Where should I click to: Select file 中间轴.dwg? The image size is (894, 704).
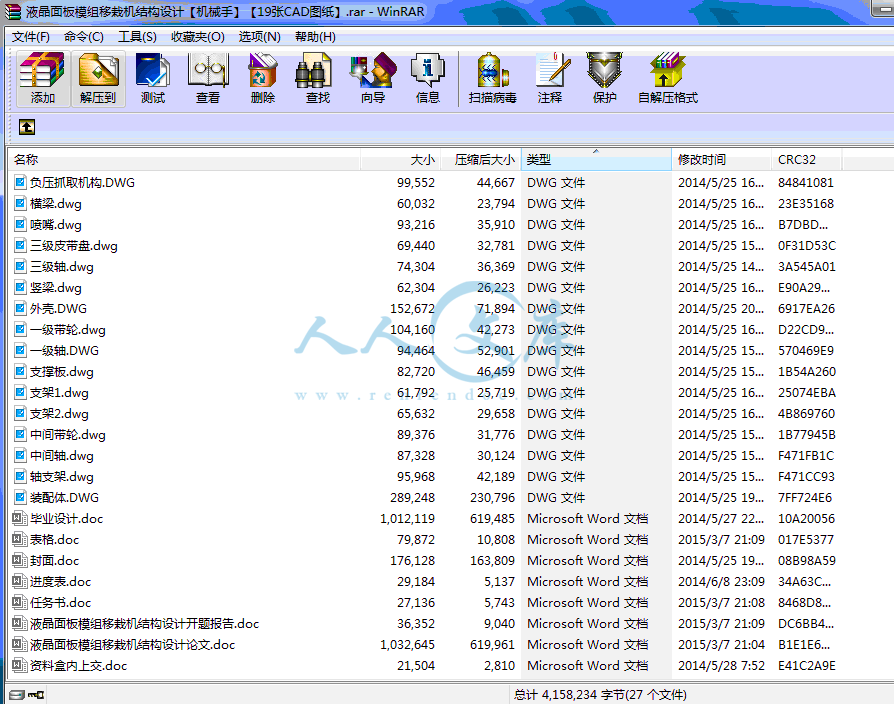(x=62, y=455)
